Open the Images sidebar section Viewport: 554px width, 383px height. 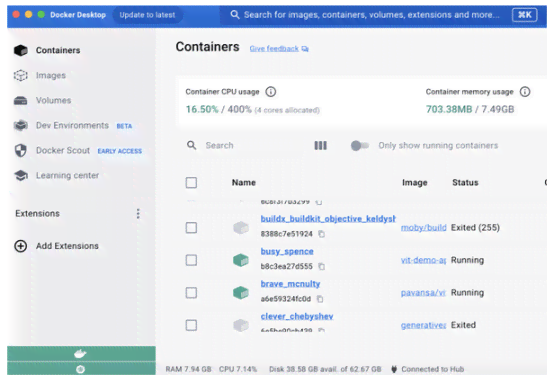point(51,75)
